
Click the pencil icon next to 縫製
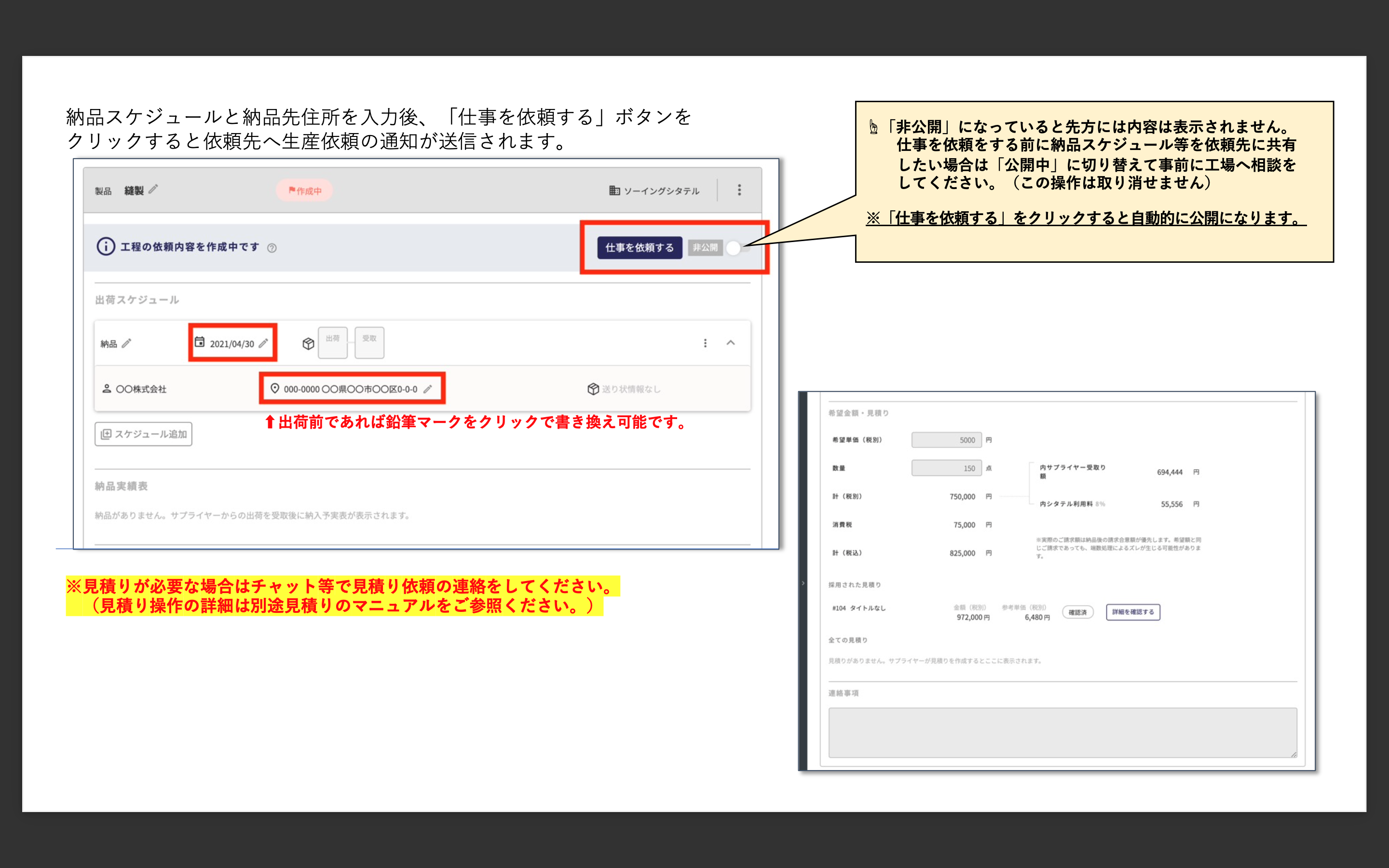153,189
